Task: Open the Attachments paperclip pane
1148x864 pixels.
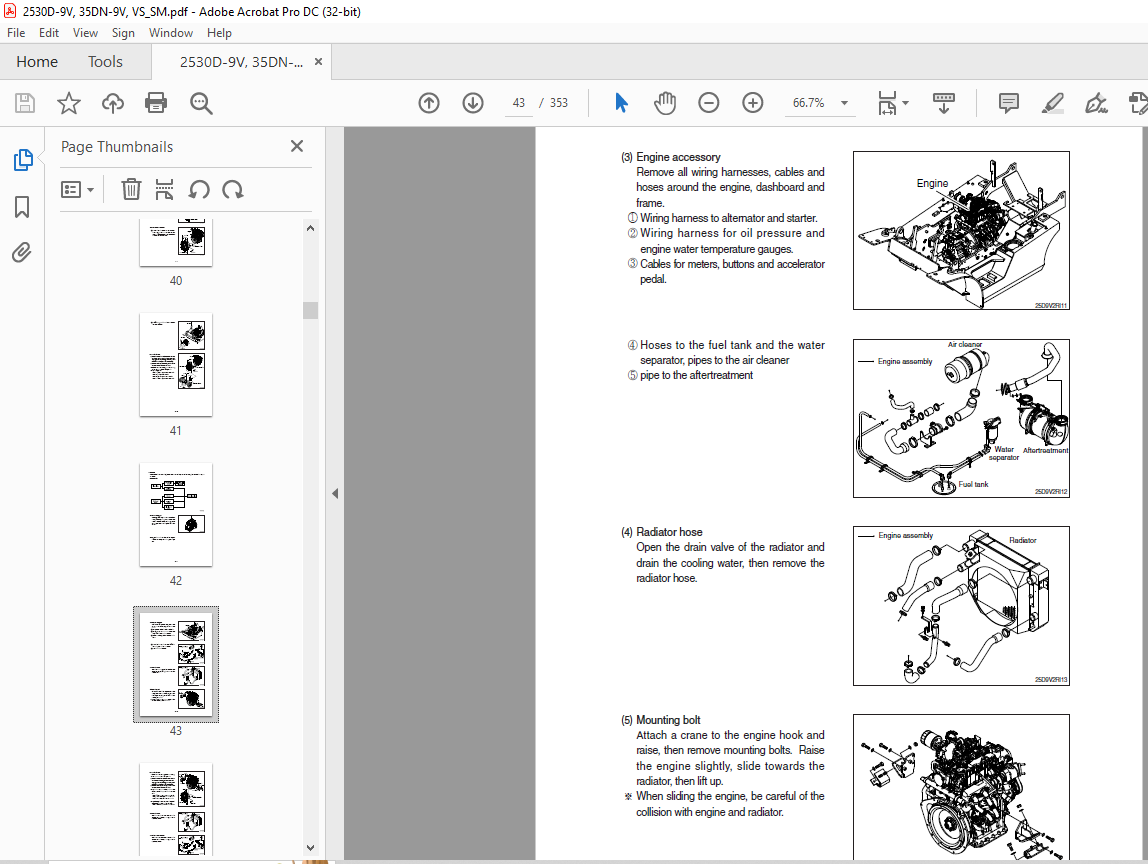Action: 22,253
